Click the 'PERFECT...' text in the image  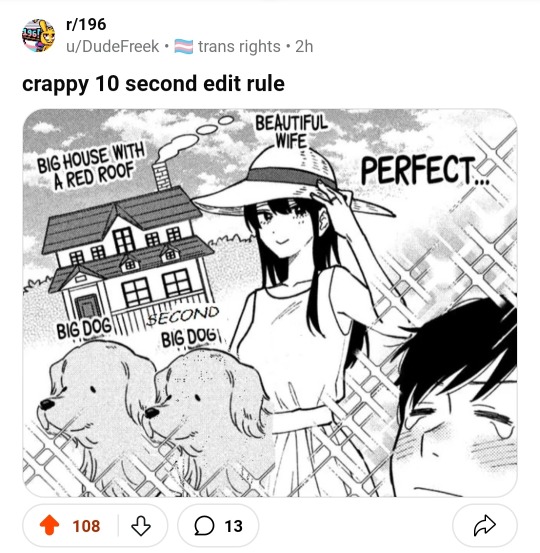tap(425, 171)
